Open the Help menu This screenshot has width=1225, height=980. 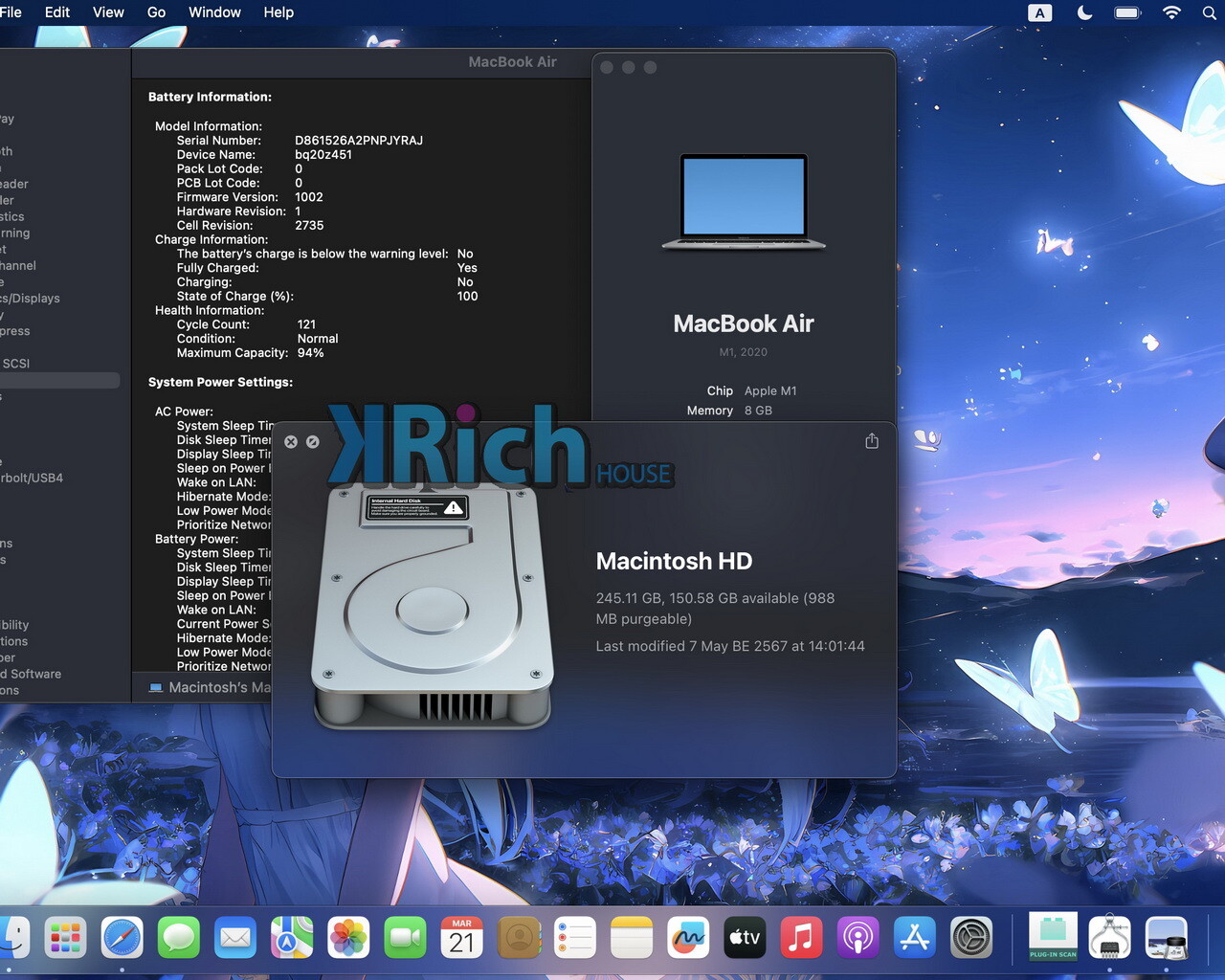click(278, 12)
